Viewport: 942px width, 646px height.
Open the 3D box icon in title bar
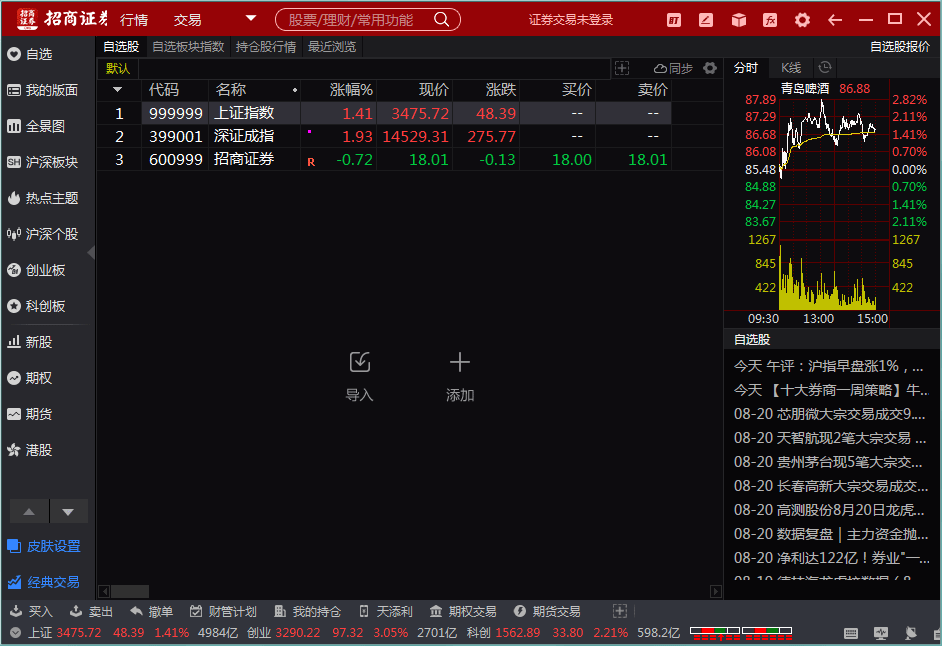(738, 20)
